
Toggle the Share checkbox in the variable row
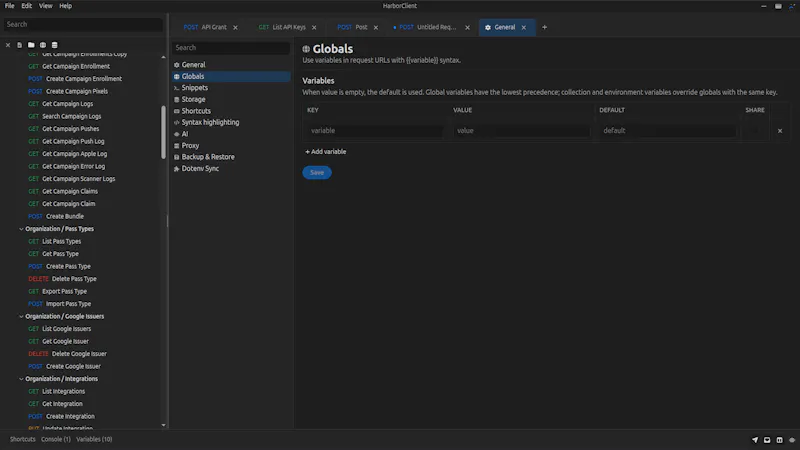(755, 131)
